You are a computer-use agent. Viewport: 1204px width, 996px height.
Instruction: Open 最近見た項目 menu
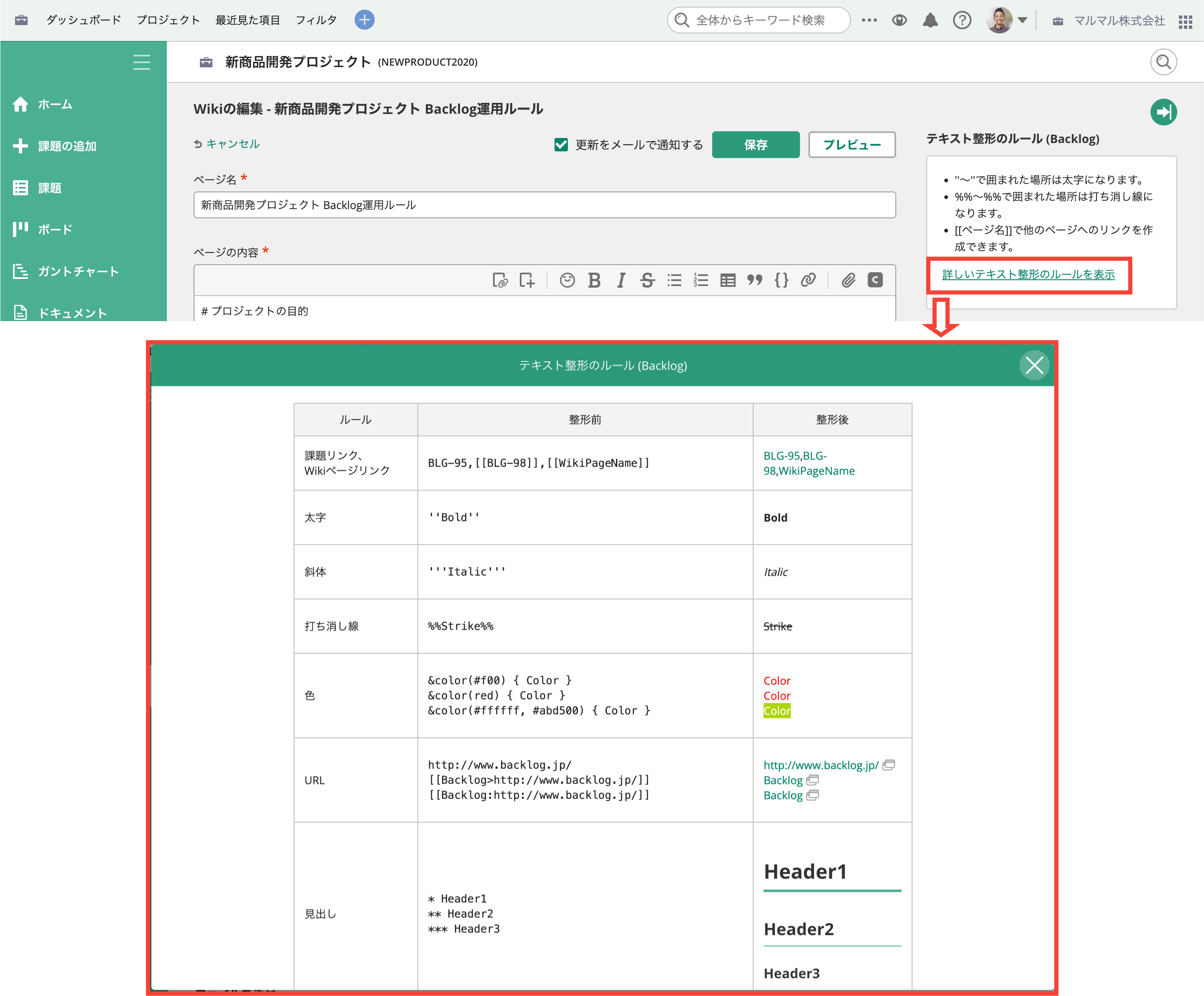[248, 20]
